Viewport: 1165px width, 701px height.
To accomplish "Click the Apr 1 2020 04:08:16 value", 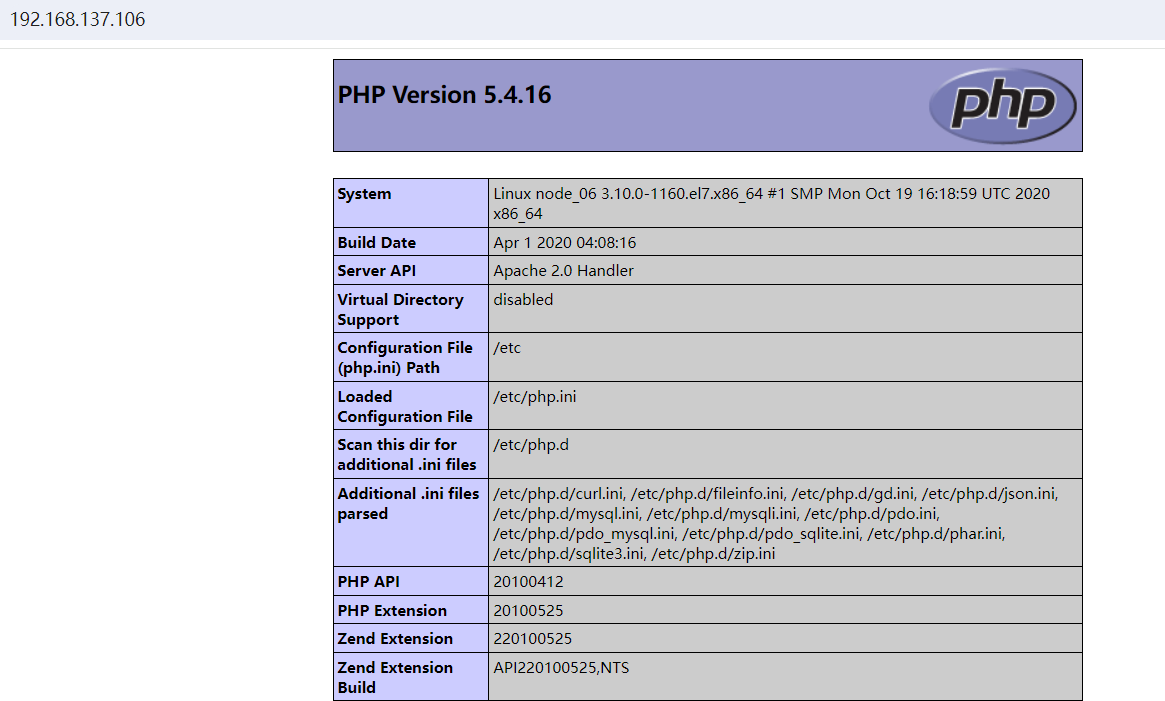I will (x=565, y=242).
